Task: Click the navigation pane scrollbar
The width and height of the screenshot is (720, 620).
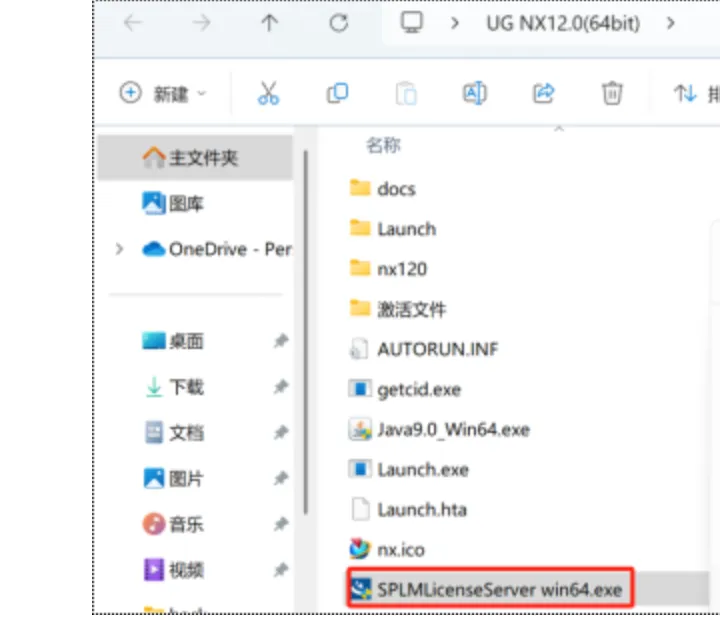Action: [305, 333]
